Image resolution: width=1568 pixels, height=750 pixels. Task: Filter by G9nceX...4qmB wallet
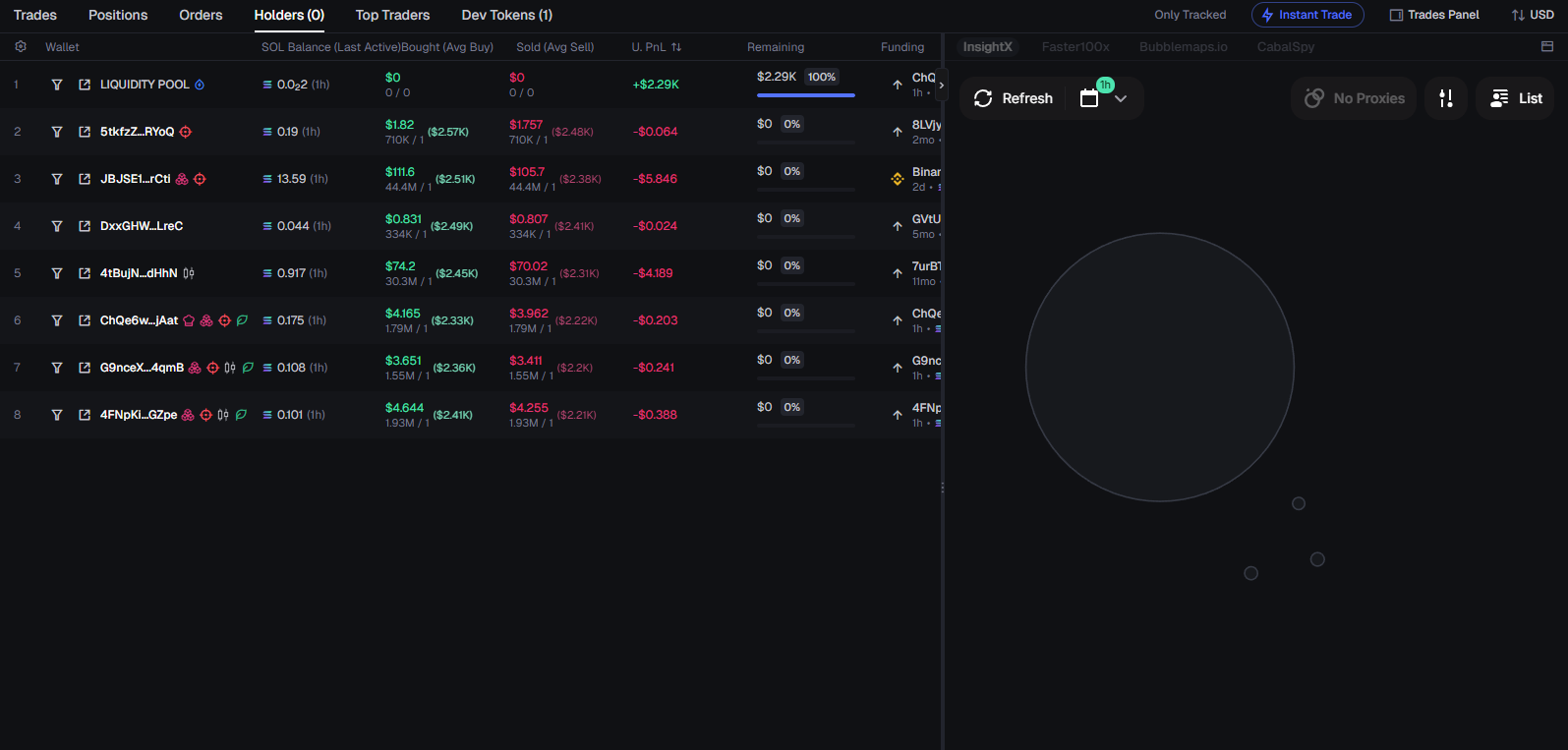(x=57, y=368)
